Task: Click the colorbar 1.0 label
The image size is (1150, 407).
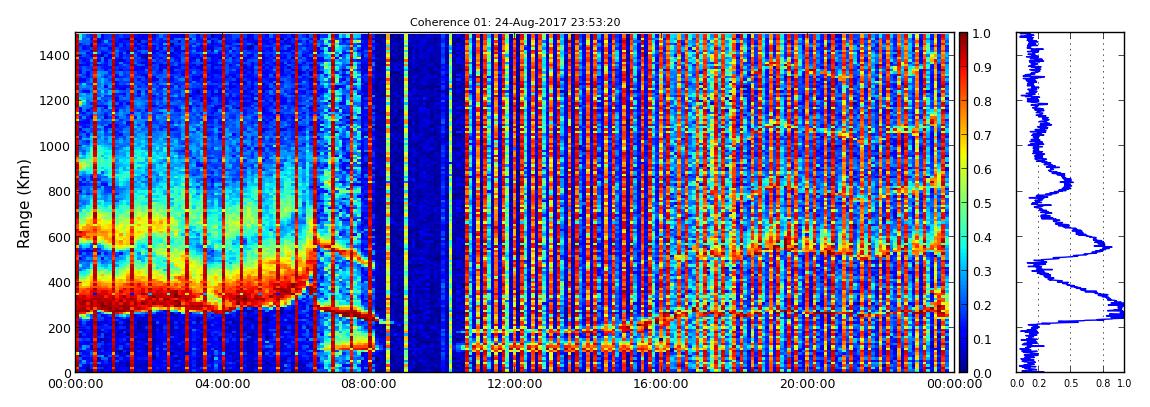Action: pyautogui.click(x=982, y=34)
